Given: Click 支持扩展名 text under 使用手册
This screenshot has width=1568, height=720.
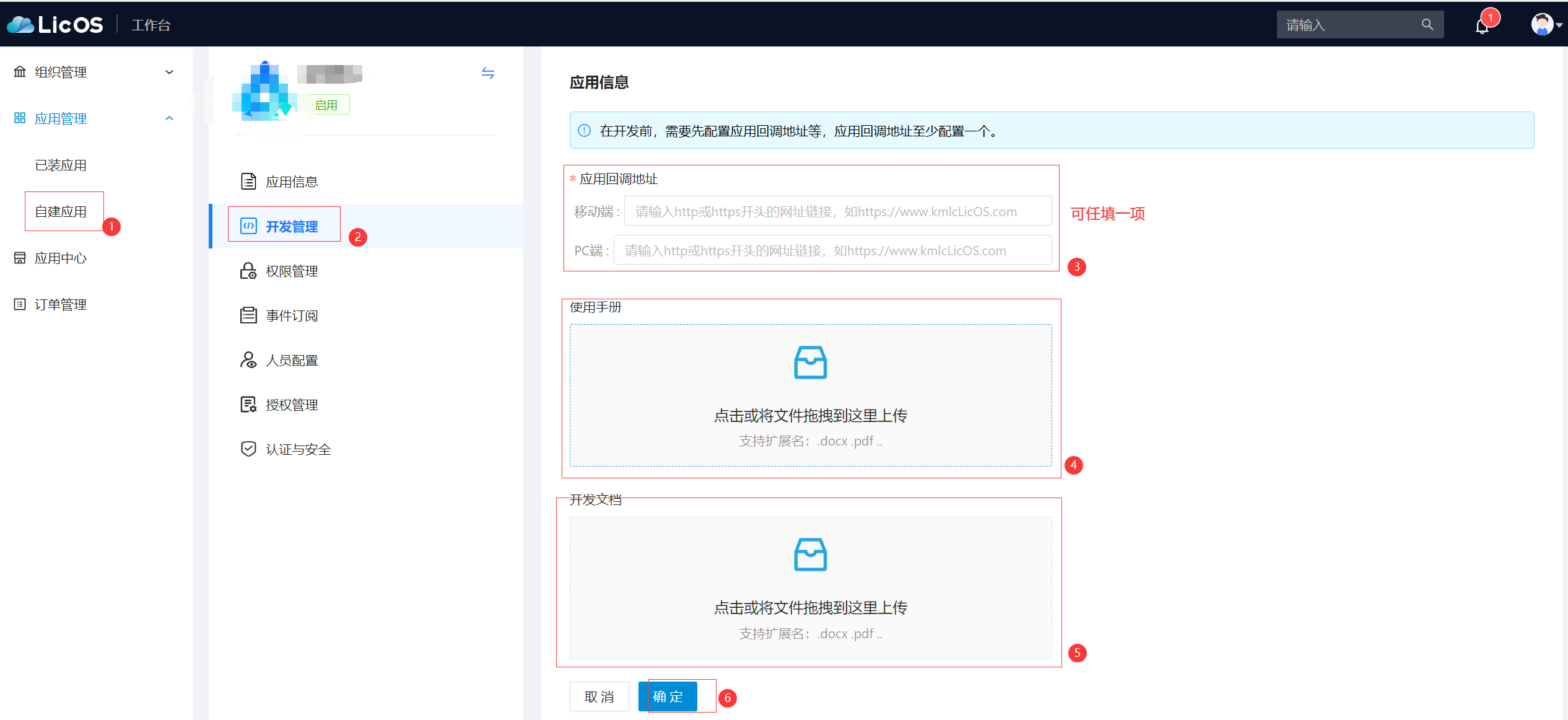Looking at the screenshot, I should coord(811,441).
